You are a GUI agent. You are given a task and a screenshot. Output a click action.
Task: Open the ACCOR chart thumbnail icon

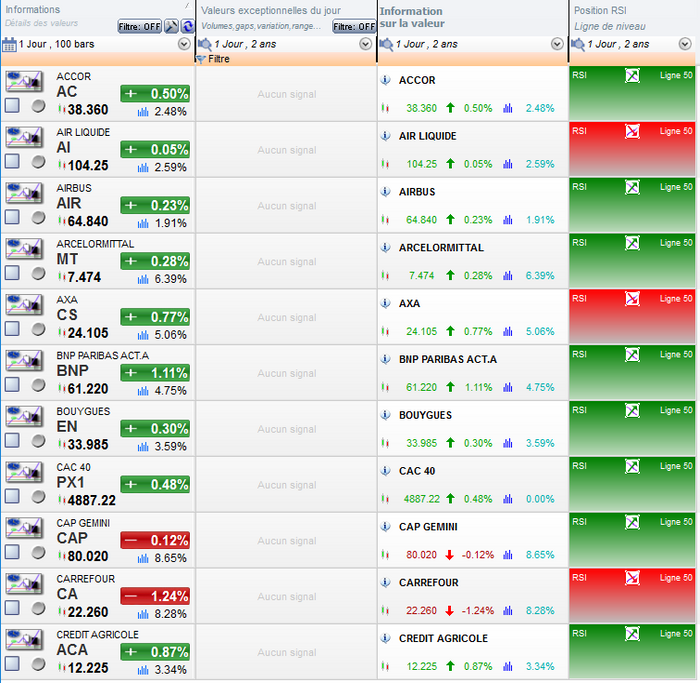coord(24,81)
